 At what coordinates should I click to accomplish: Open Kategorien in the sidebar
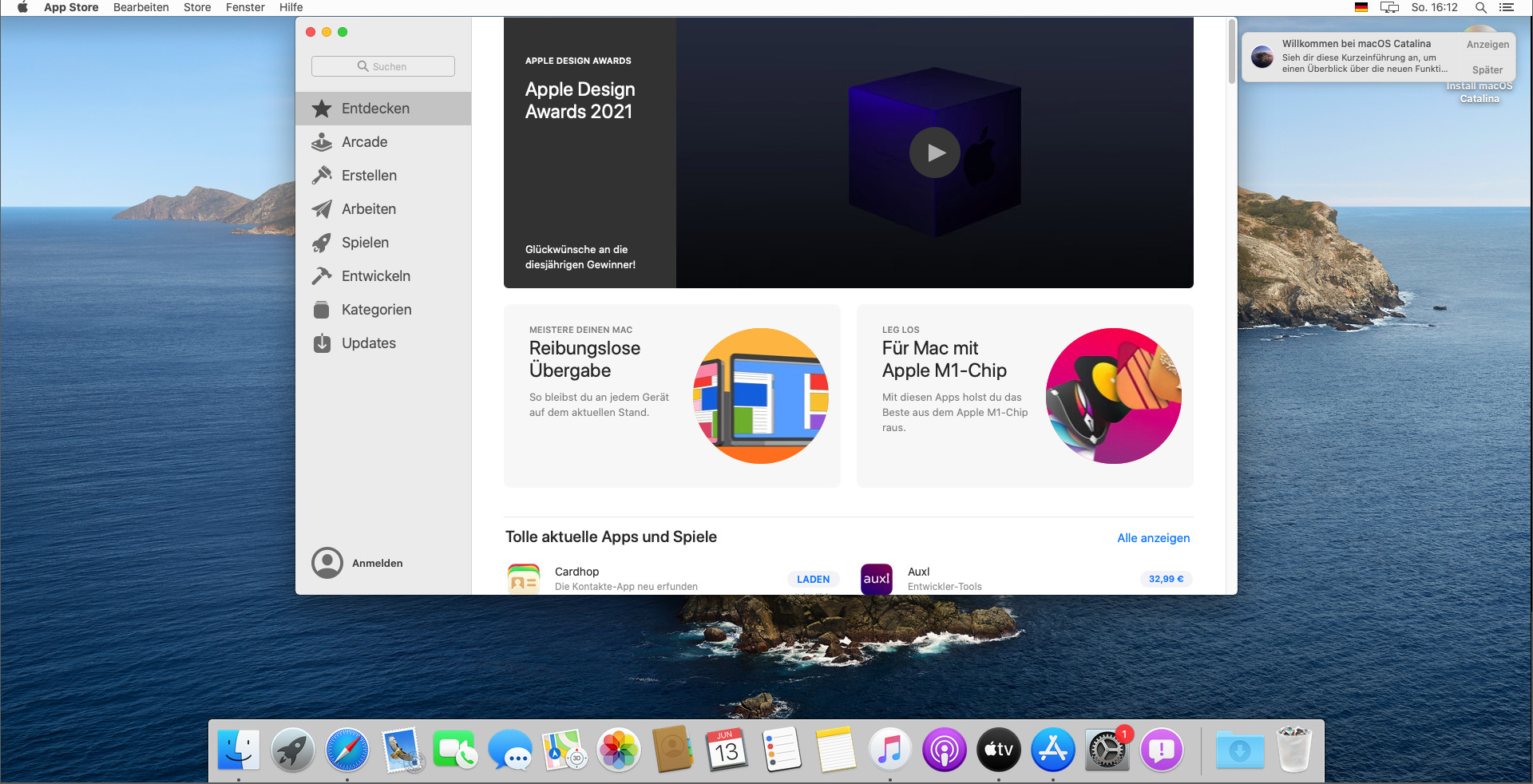tap(376, 310)
